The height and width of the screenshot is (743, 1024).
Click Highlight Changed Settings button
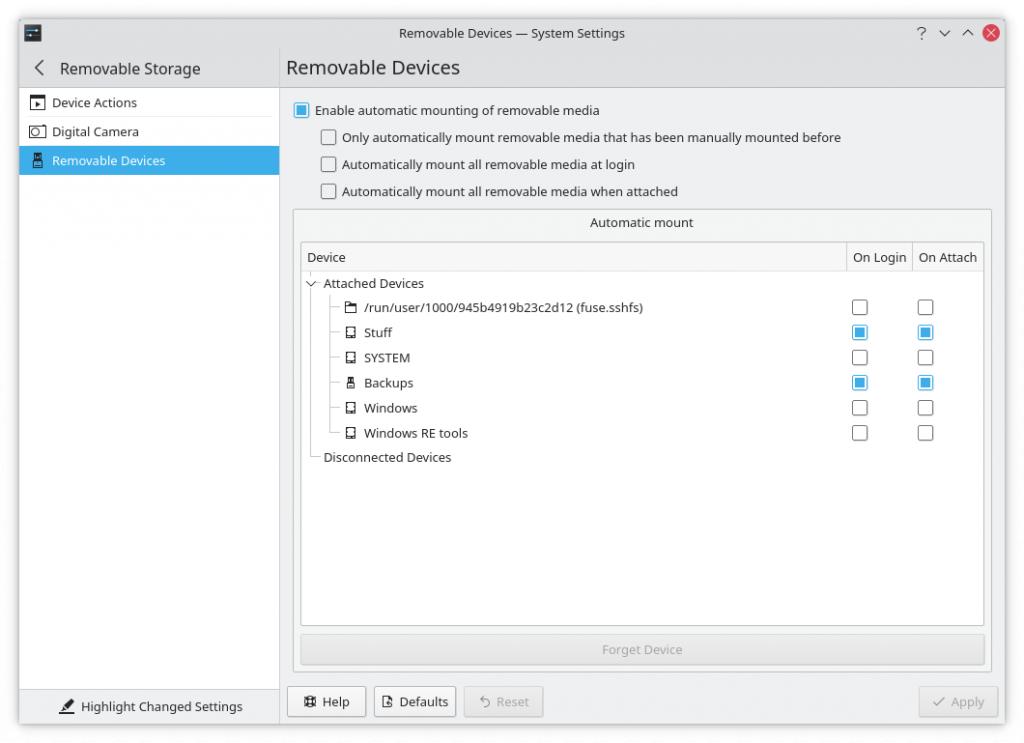[150, 706]
